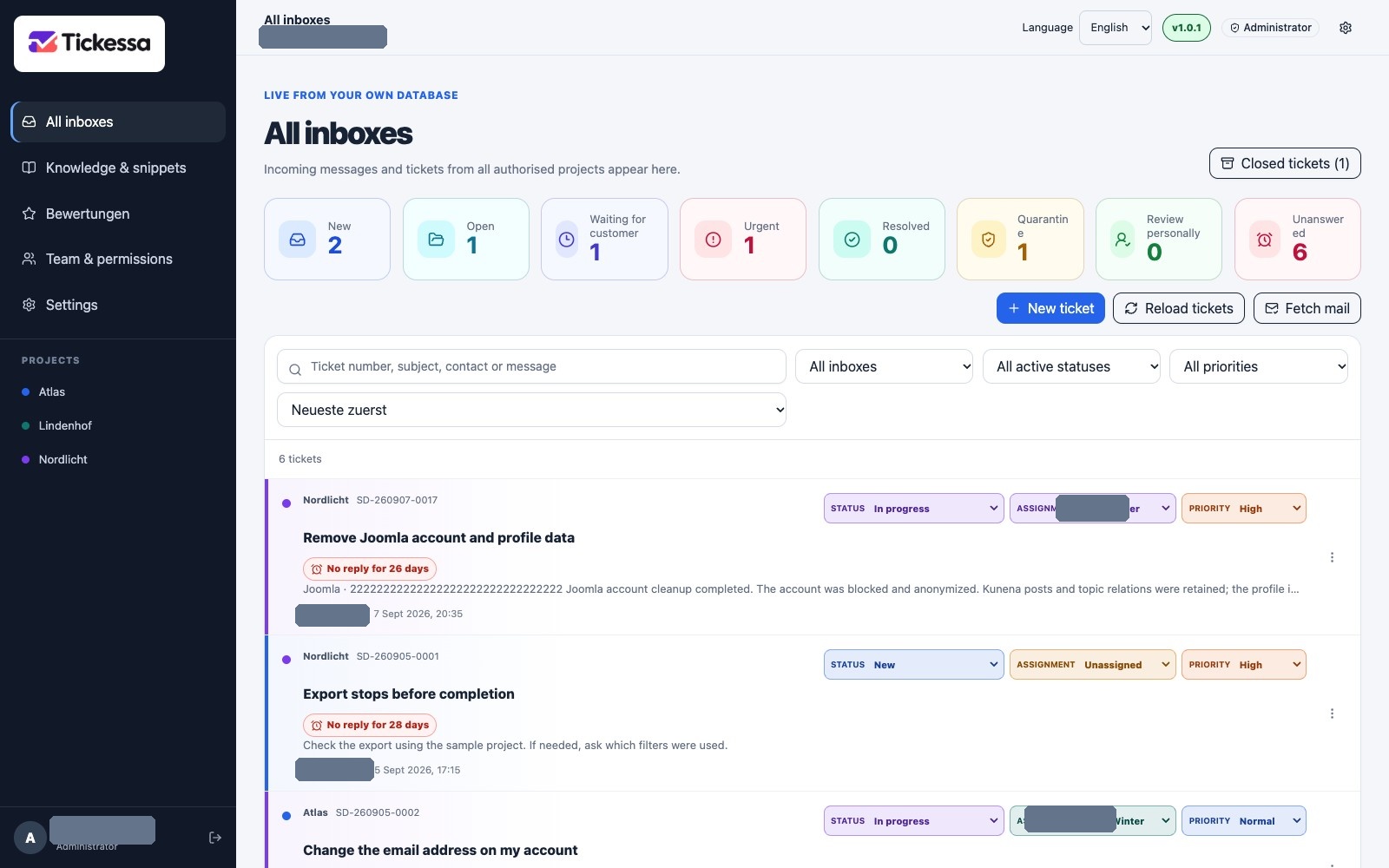1389x868 pixels.
Task: Go to Bewertungen page
Action: [x=118, y=214]
